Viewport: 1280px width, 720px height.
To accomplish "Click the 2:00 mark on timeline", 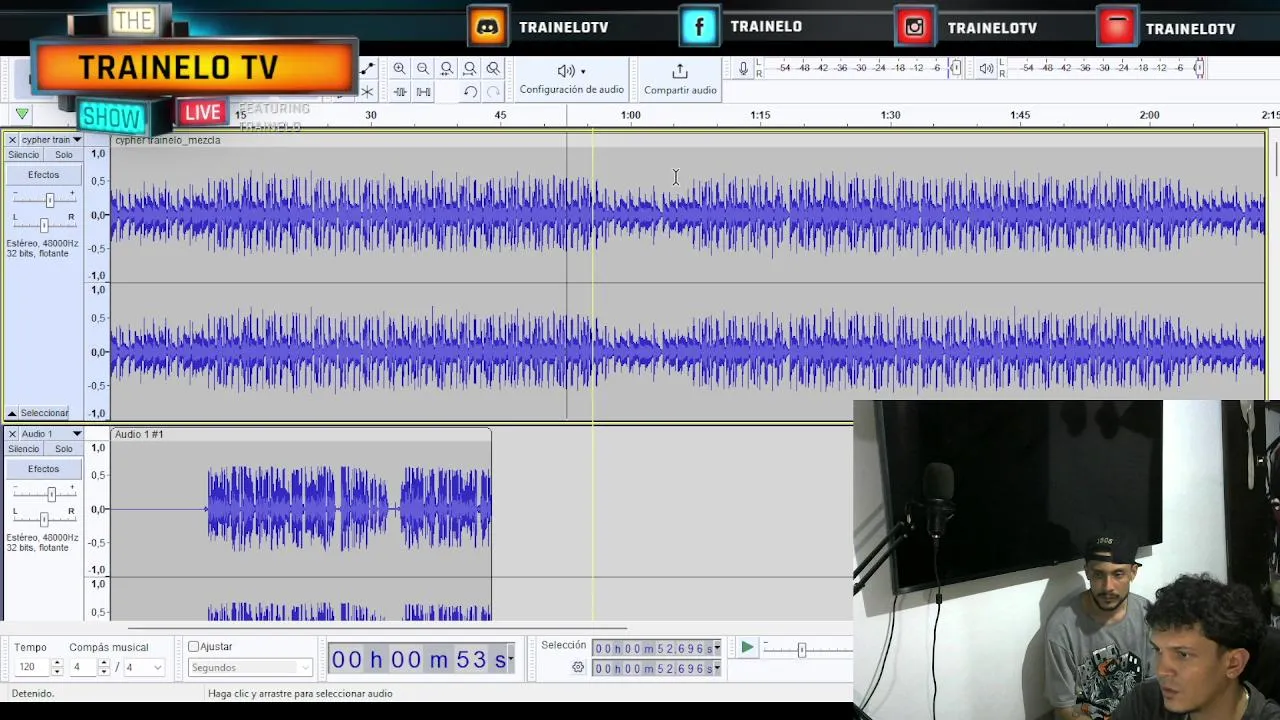I will click(1150, 115).
